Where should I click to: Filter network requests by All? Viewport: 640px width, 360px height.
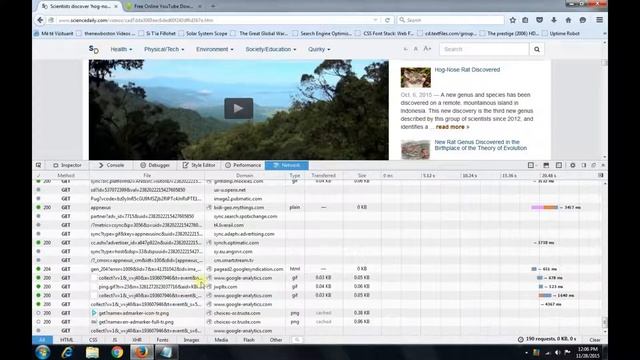coord(42,340)
